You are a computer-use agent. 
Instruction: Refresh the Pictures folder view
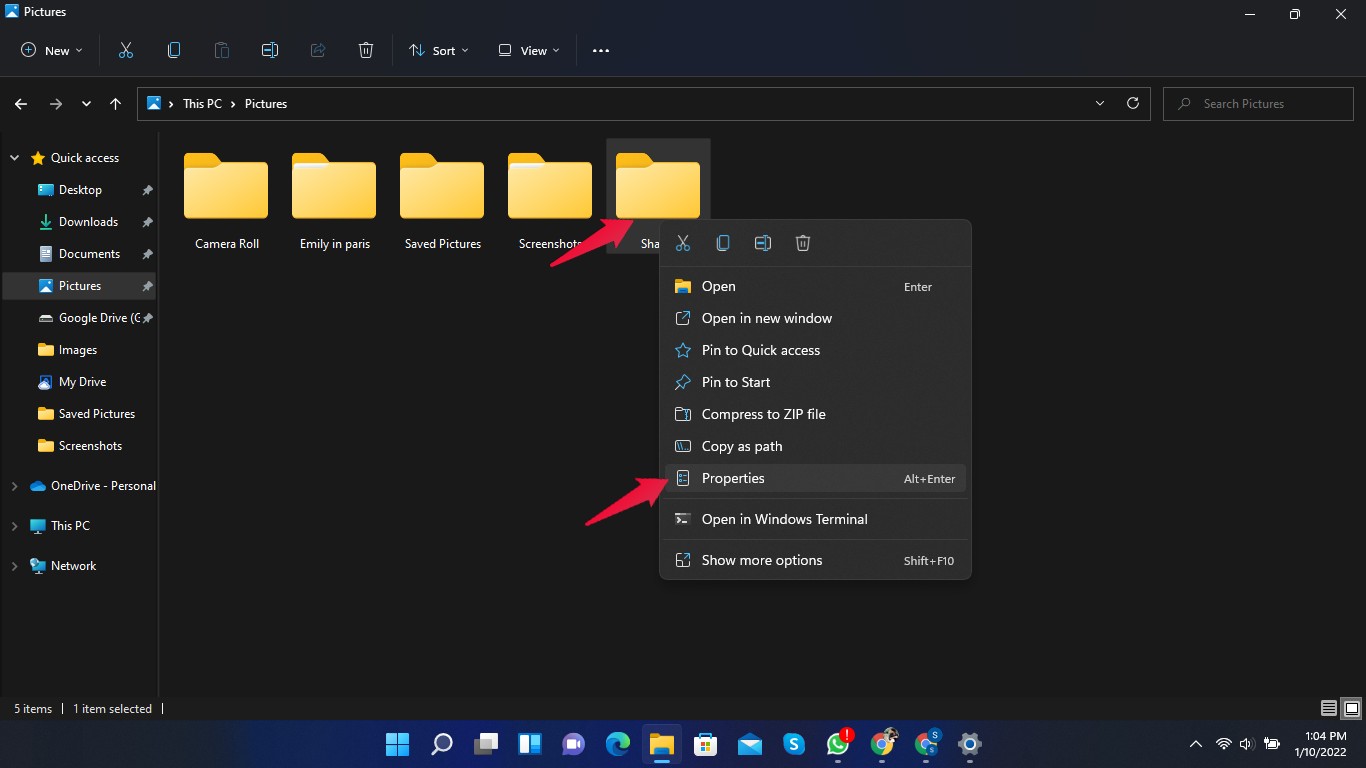[x=1133, y=103]
